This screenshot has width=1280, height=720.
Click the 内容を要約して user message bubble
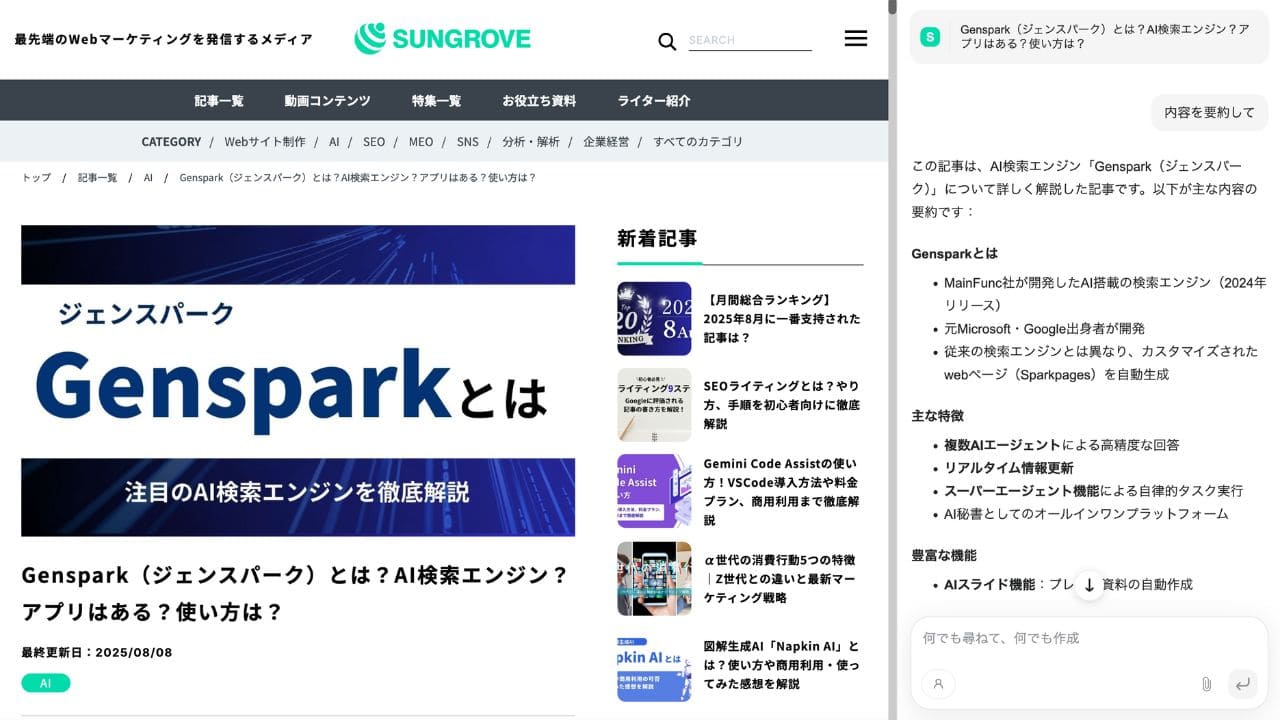(x=1209, y=112)
